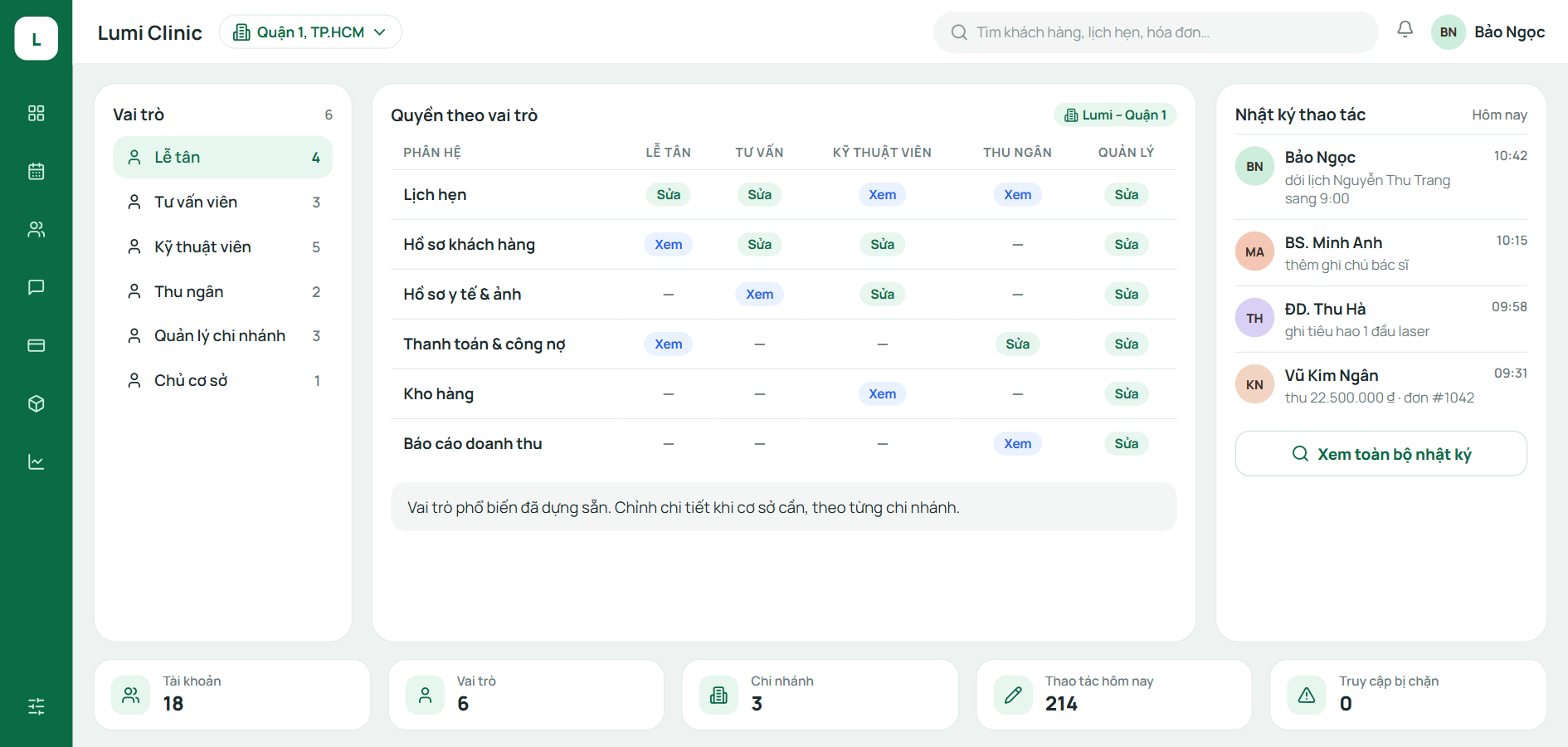Open the settings sliders icon in sidebar
The image size is (1568, 747).
(36, 706)
